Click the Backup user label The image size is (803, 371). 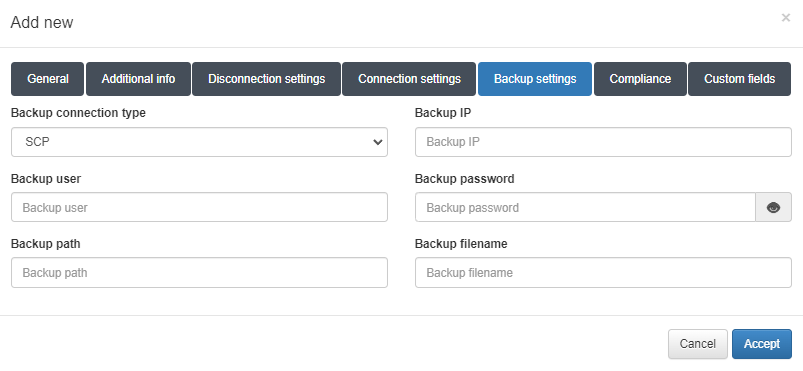coord(46,179)
